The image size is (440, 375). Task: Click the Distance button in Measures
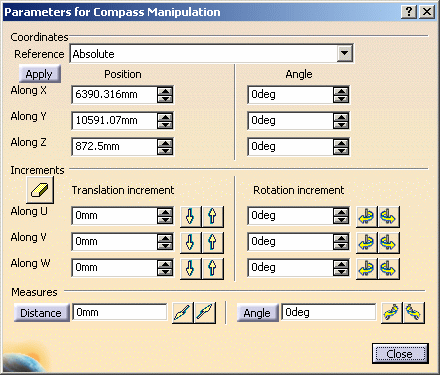(x=41, y=313)
